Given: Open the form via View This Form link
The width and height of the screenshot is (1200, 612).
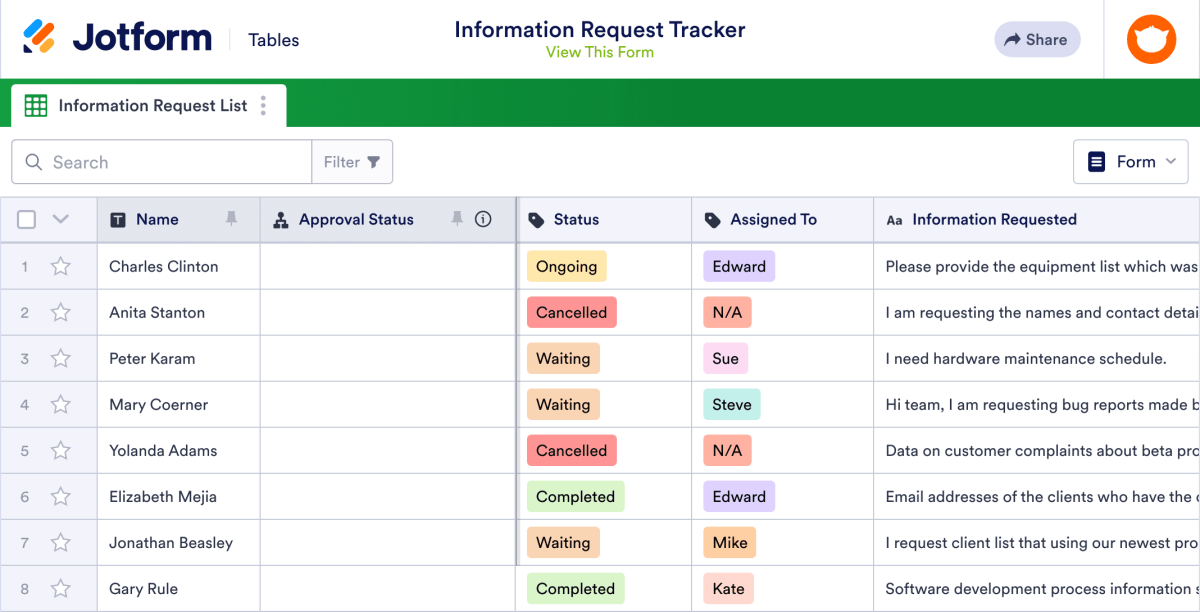Looking at the screenshot, I should coord(600,51).
